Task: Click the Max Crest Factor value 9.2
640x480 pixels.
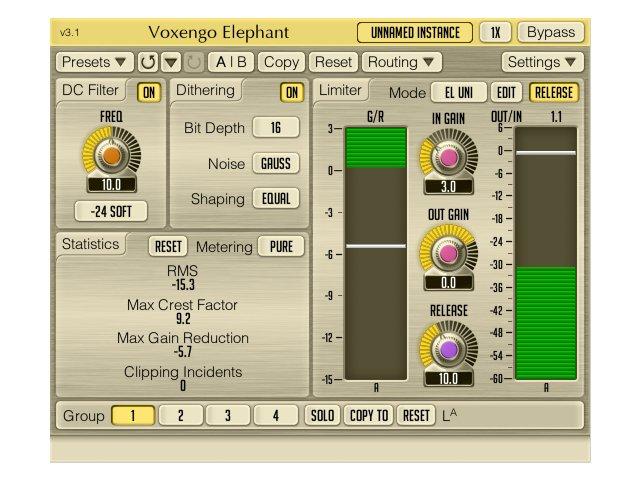Action: [x=183, y=318]
